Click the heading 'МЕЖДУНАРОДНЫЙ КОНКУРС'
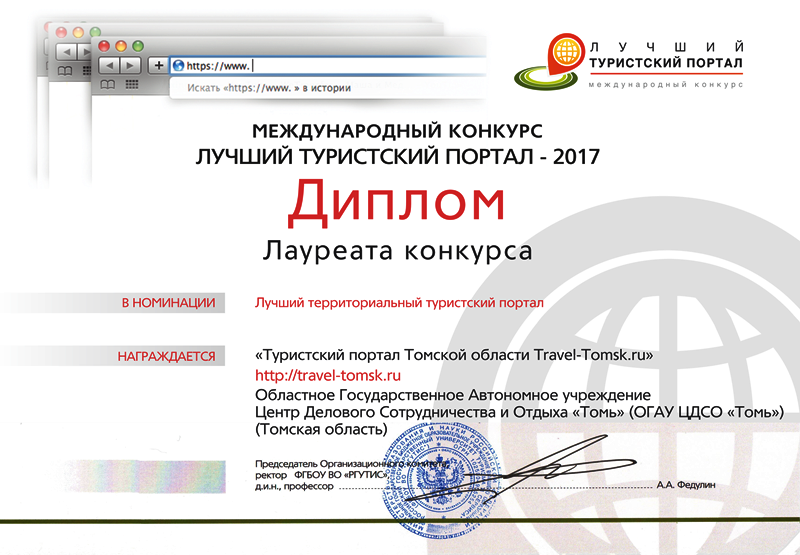The height and width of the screenshot is (555, 800). point(397,131)
